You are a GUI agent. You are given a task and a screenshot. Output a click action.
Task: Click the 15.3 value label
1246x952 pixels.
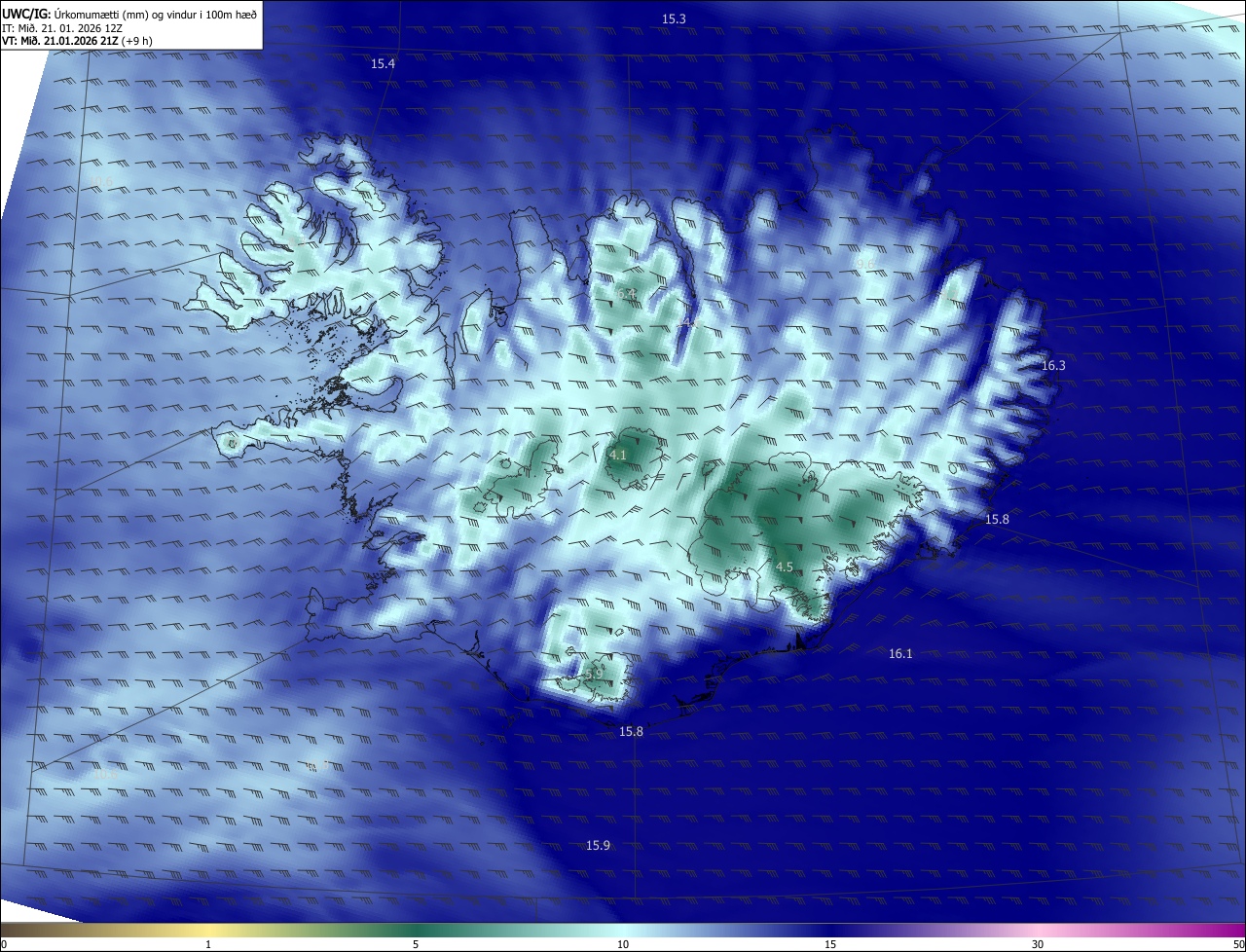pyautogui.click(x=674, y=18)
